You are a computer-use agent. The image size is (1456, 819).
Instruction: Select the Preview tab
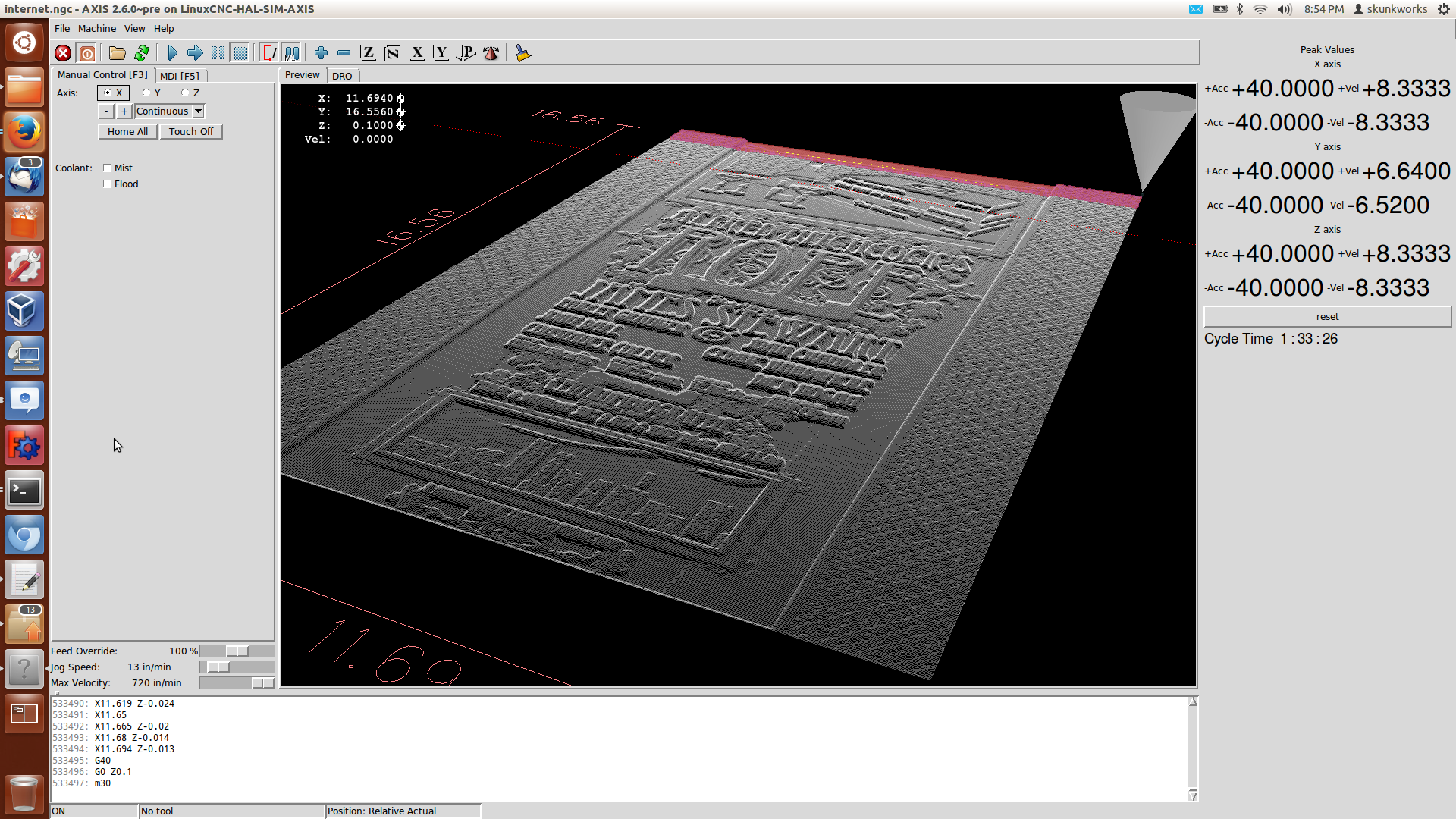pyautogui.click(x=303, y=74)
